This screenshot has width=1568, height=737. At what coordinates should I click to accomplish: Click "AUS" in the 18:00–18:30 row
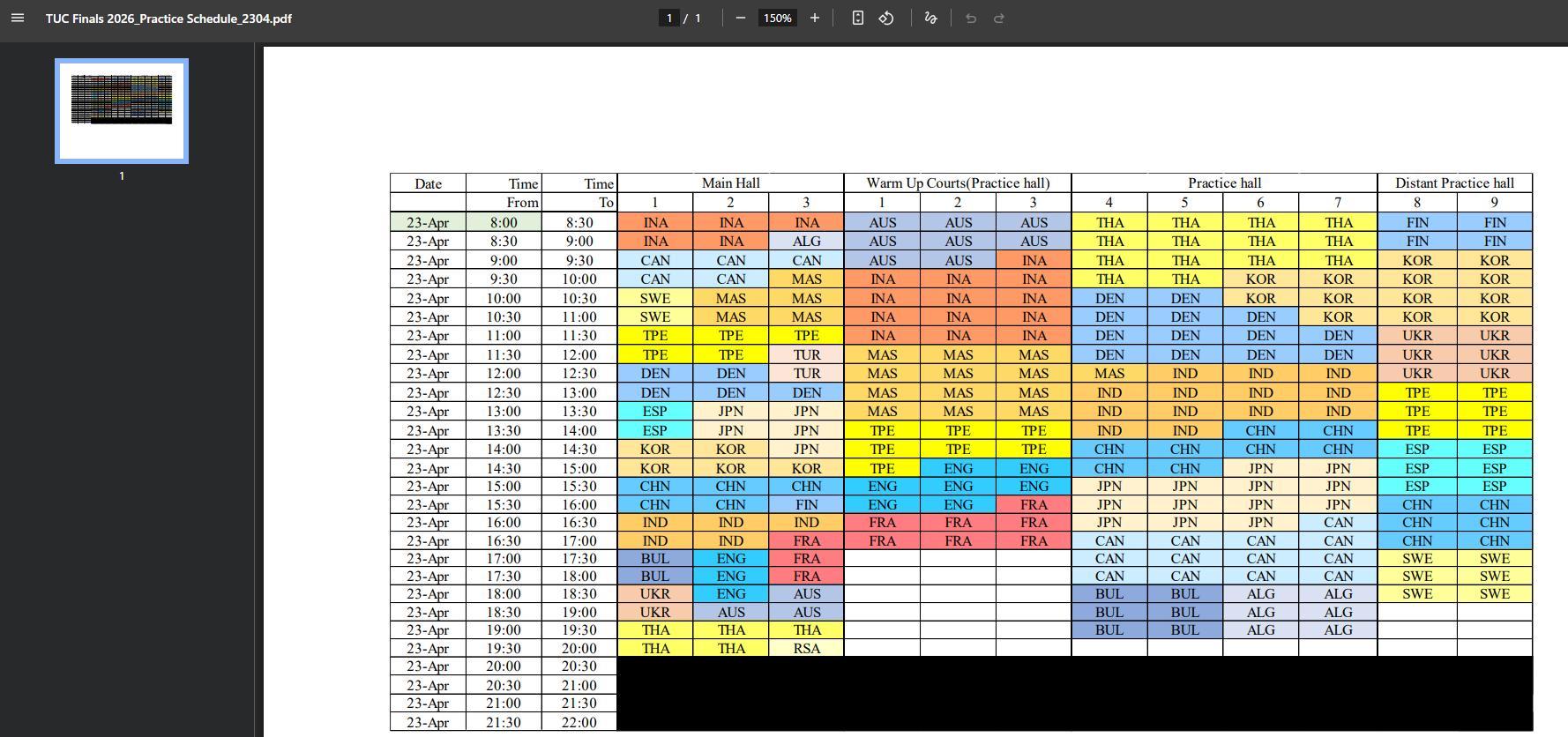point(806,594)
